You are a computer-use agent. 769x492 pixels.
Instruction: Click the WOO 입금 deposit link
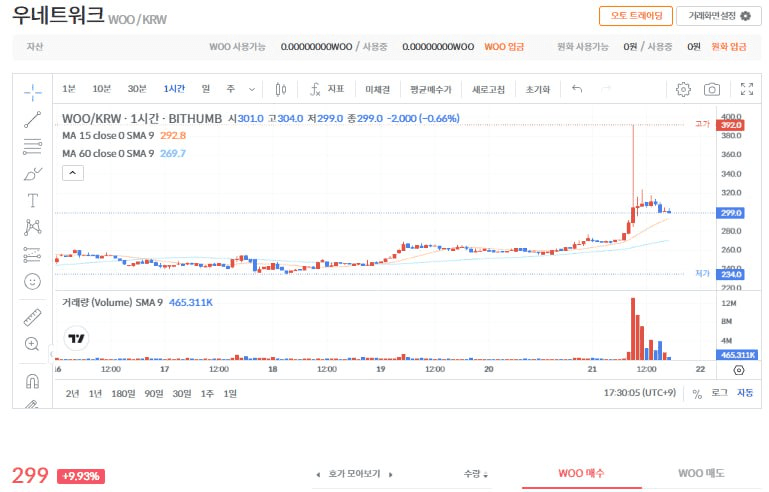[x=504, y=47]
